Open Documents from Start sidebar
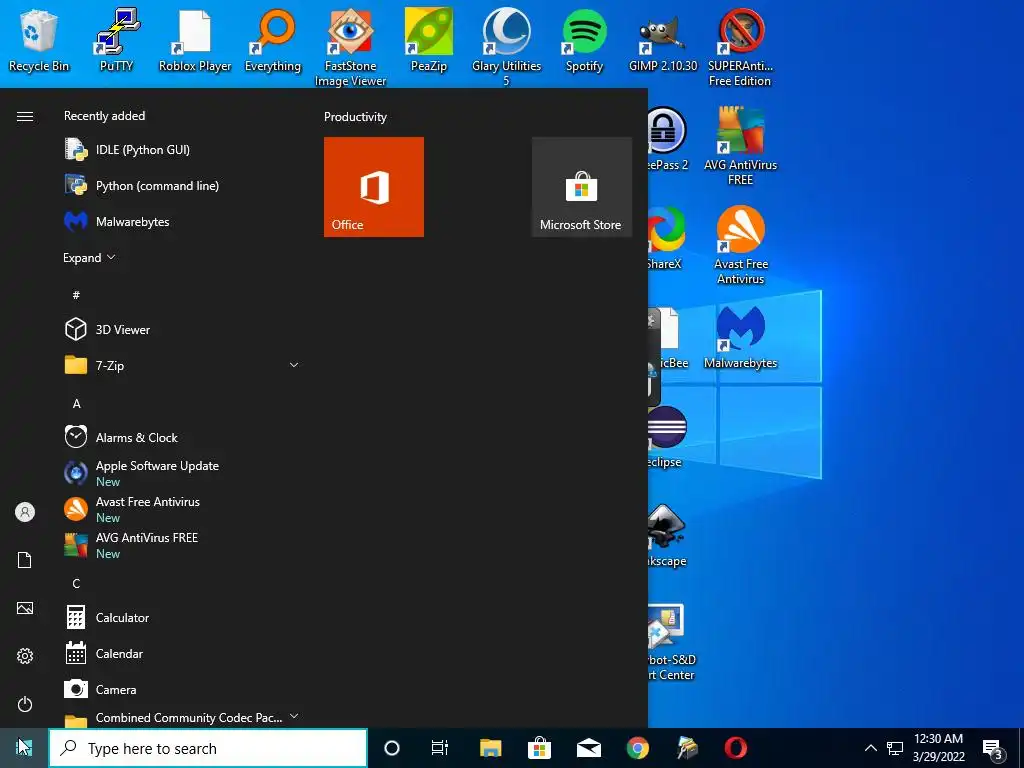 pos(25,560)
